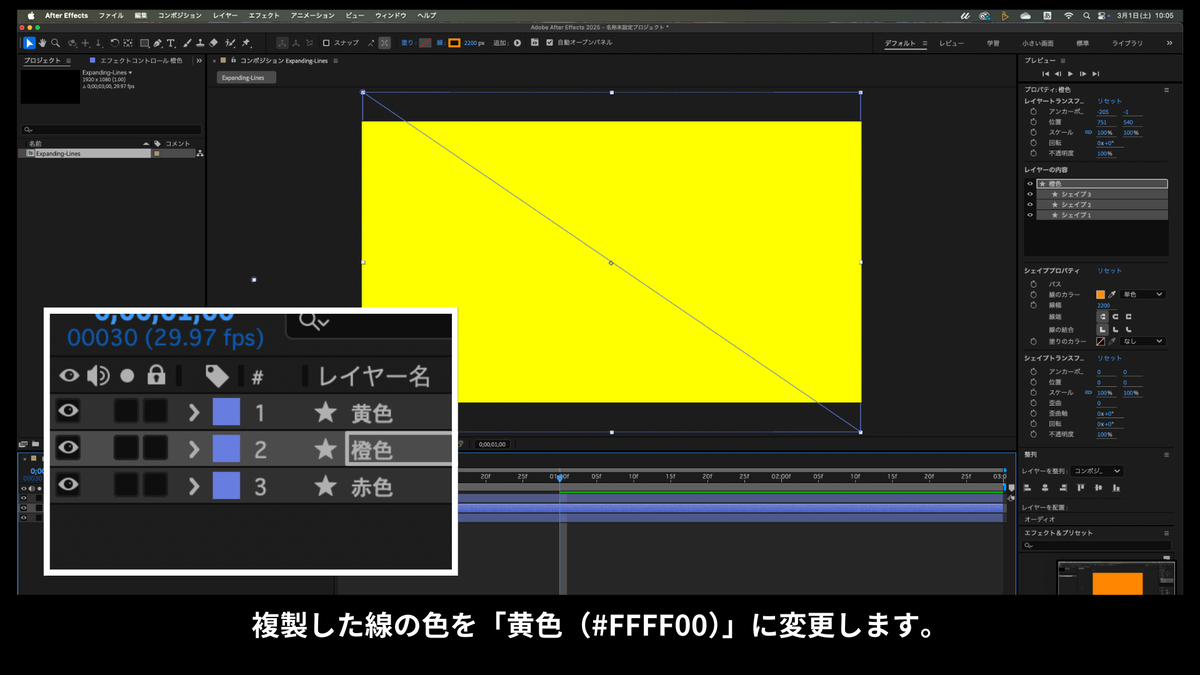Open the コンポジション menu
Viewport: 1200px width, 675px height.
pos(180,16)
